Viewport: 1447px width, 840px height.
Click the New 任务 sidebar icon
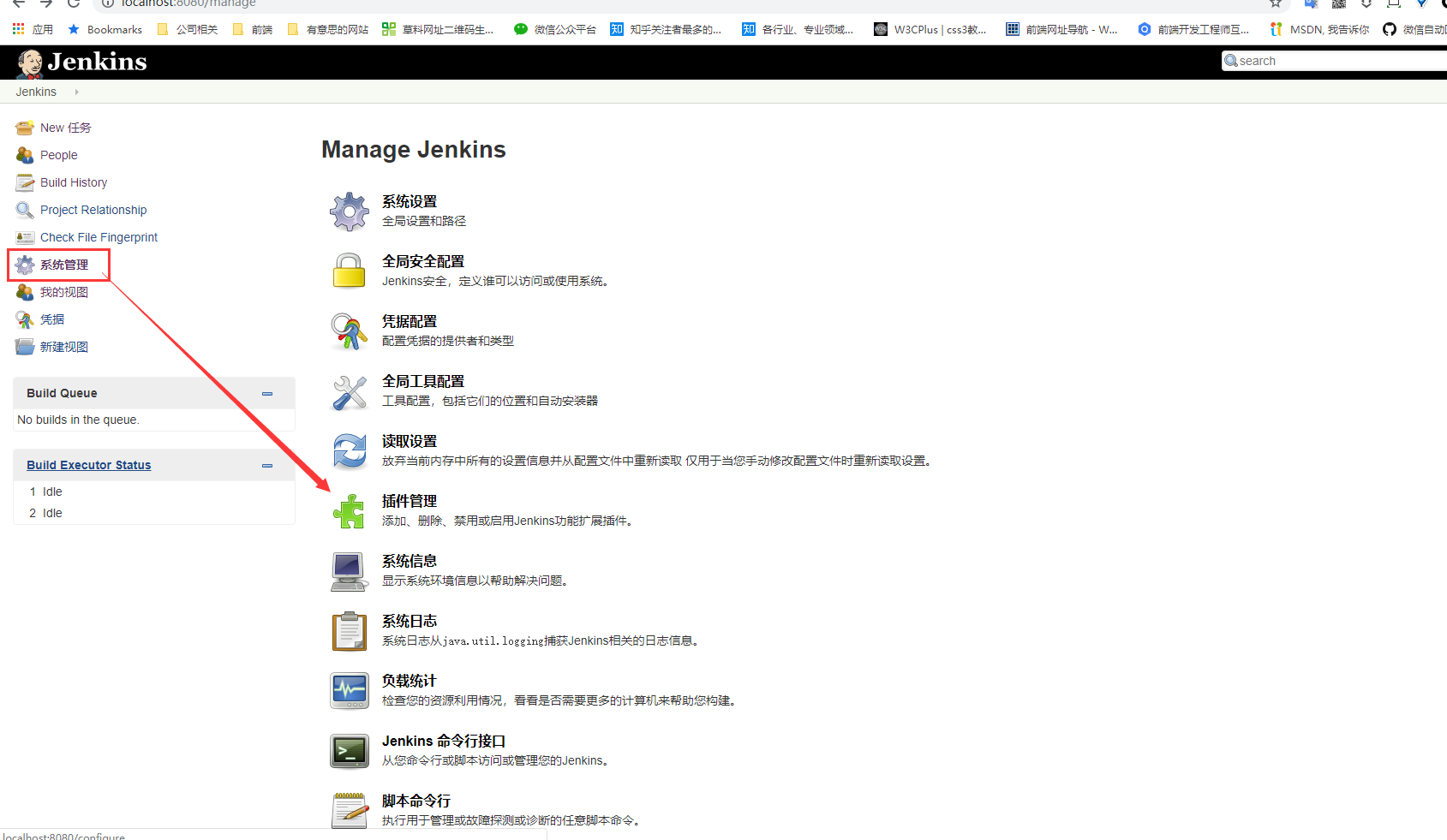(x=25, y=128)
